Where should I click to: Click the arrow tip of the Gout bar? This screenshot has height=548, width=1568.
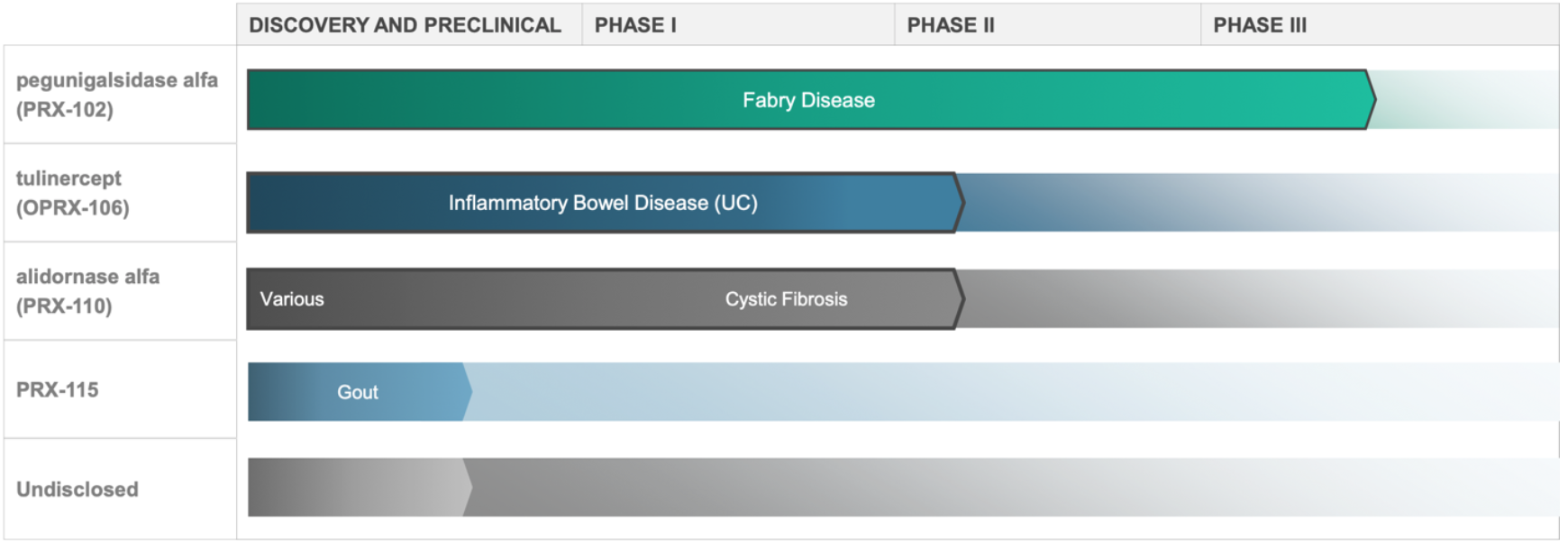pyautogui.click(x=466, y=392)
